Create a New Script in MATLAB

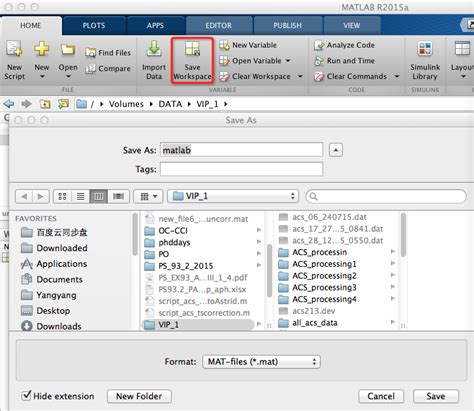pos(14,60)
